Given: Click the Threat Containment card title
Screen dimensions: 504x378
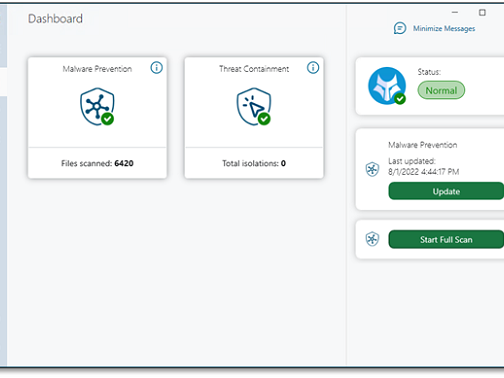Looking at the screenshot, I should [x=254, y=69].
